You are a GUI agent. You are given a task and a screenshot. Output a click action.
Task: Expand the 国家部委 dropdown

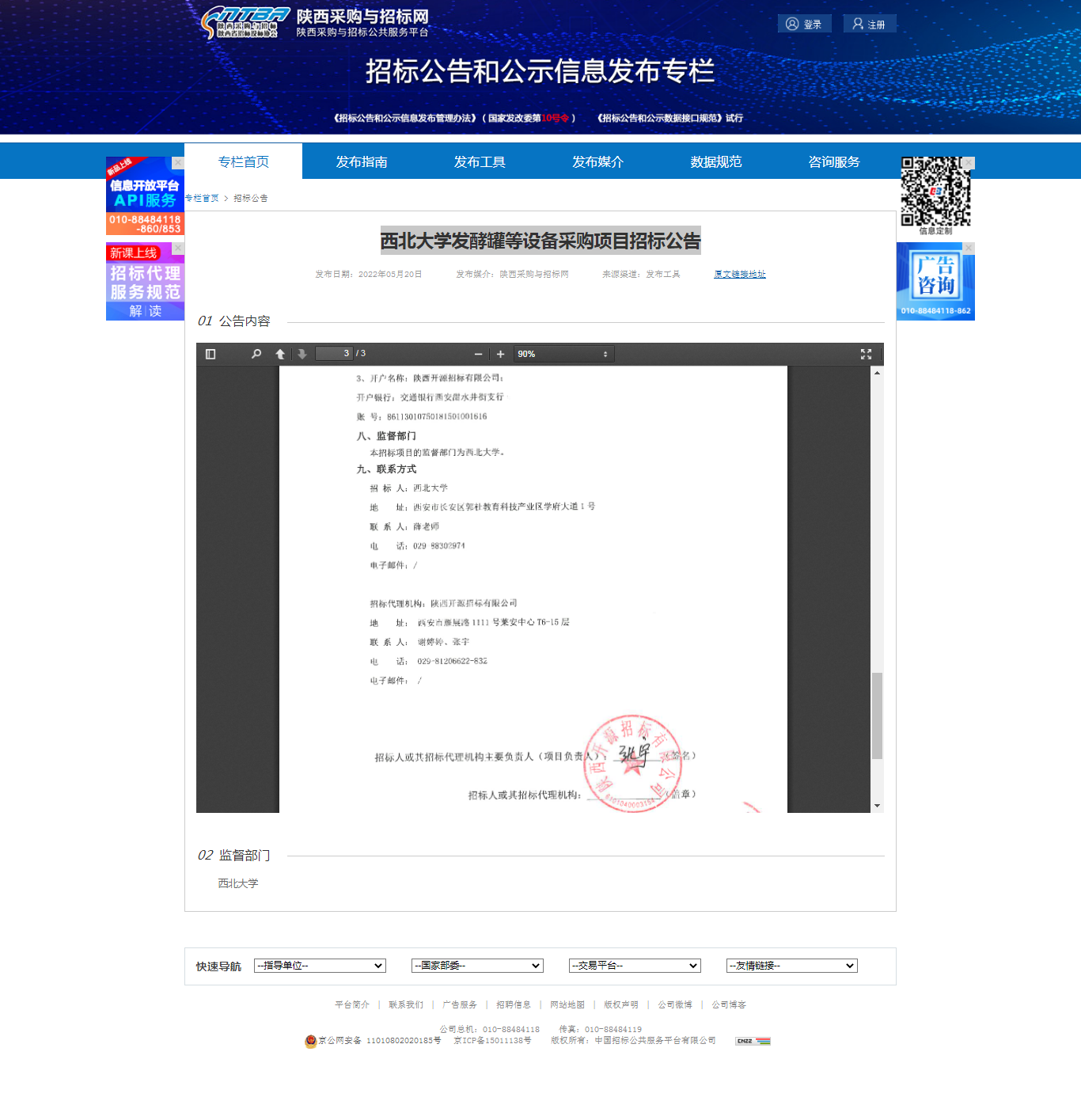tap(477, 966)
